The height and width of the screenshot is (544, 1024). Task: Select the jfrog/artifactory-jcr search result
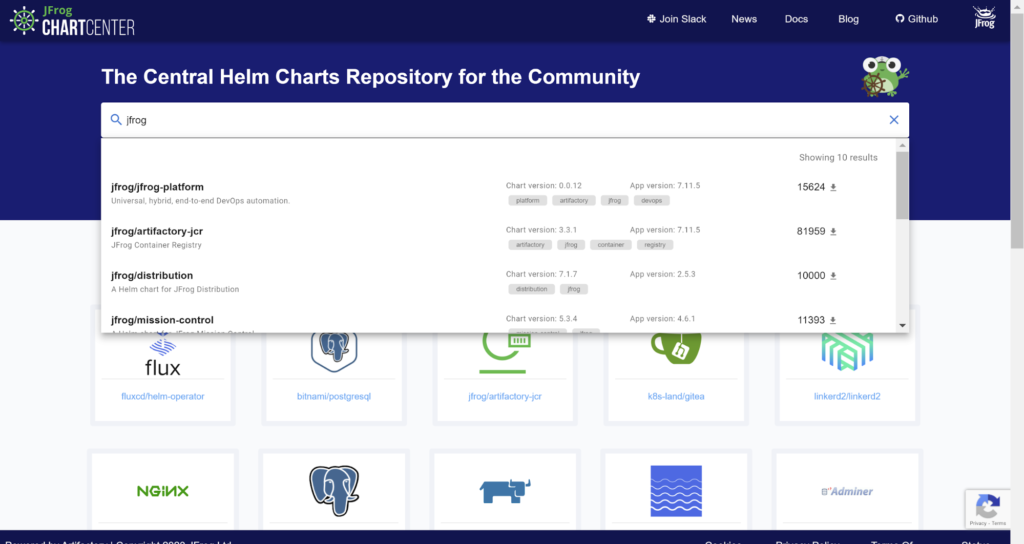(157, 231)
